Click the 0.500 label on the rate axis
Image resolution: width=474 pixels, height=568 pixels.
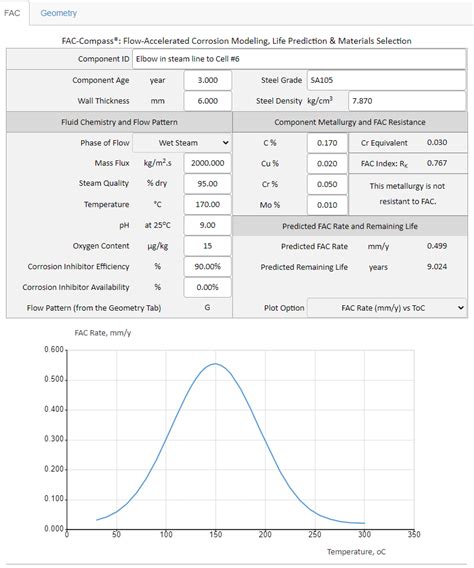tap(54, 379)
